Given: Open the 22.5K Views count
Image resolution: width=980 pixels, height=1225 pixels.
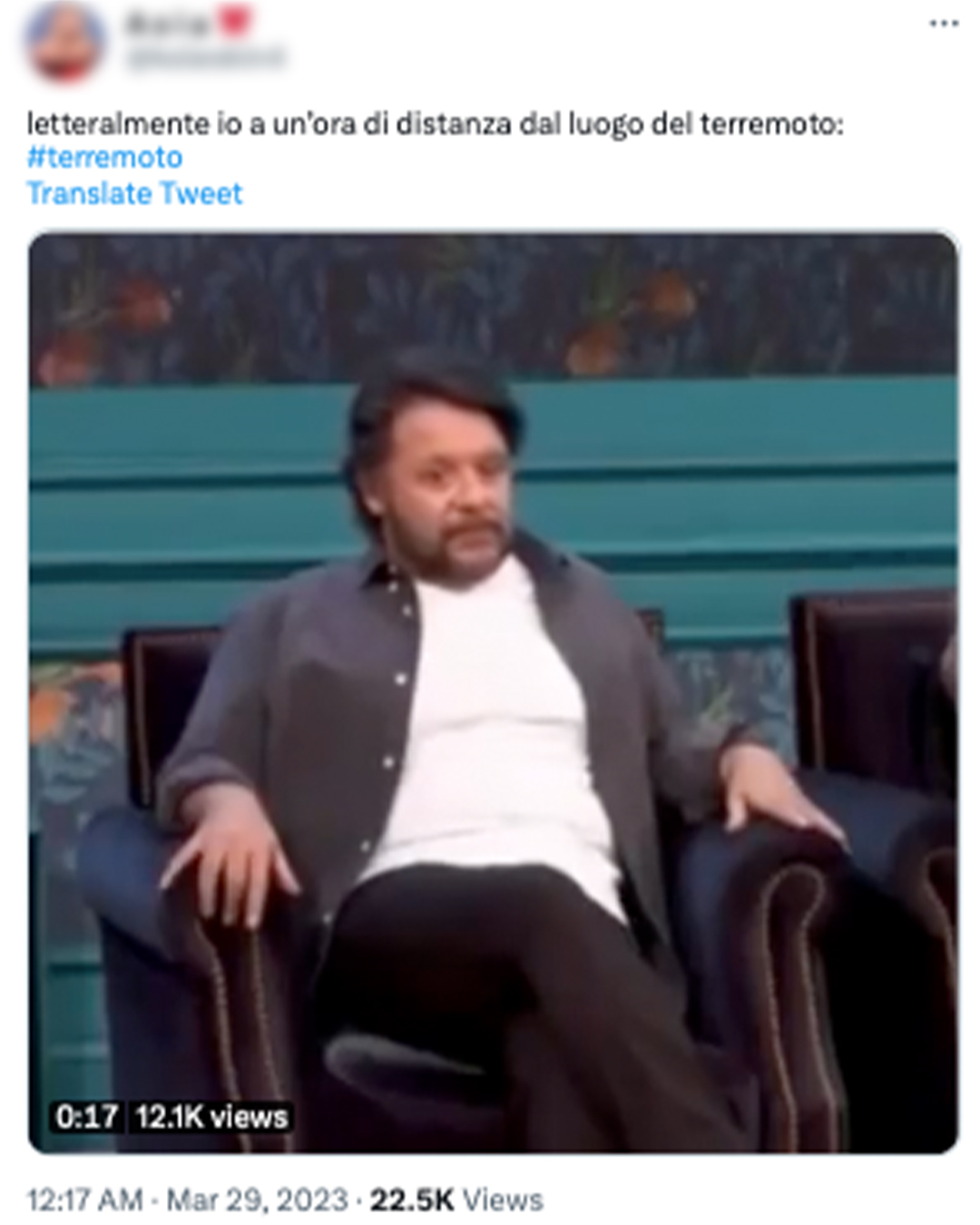Looking at the screenshot, I should point(456,1200).
